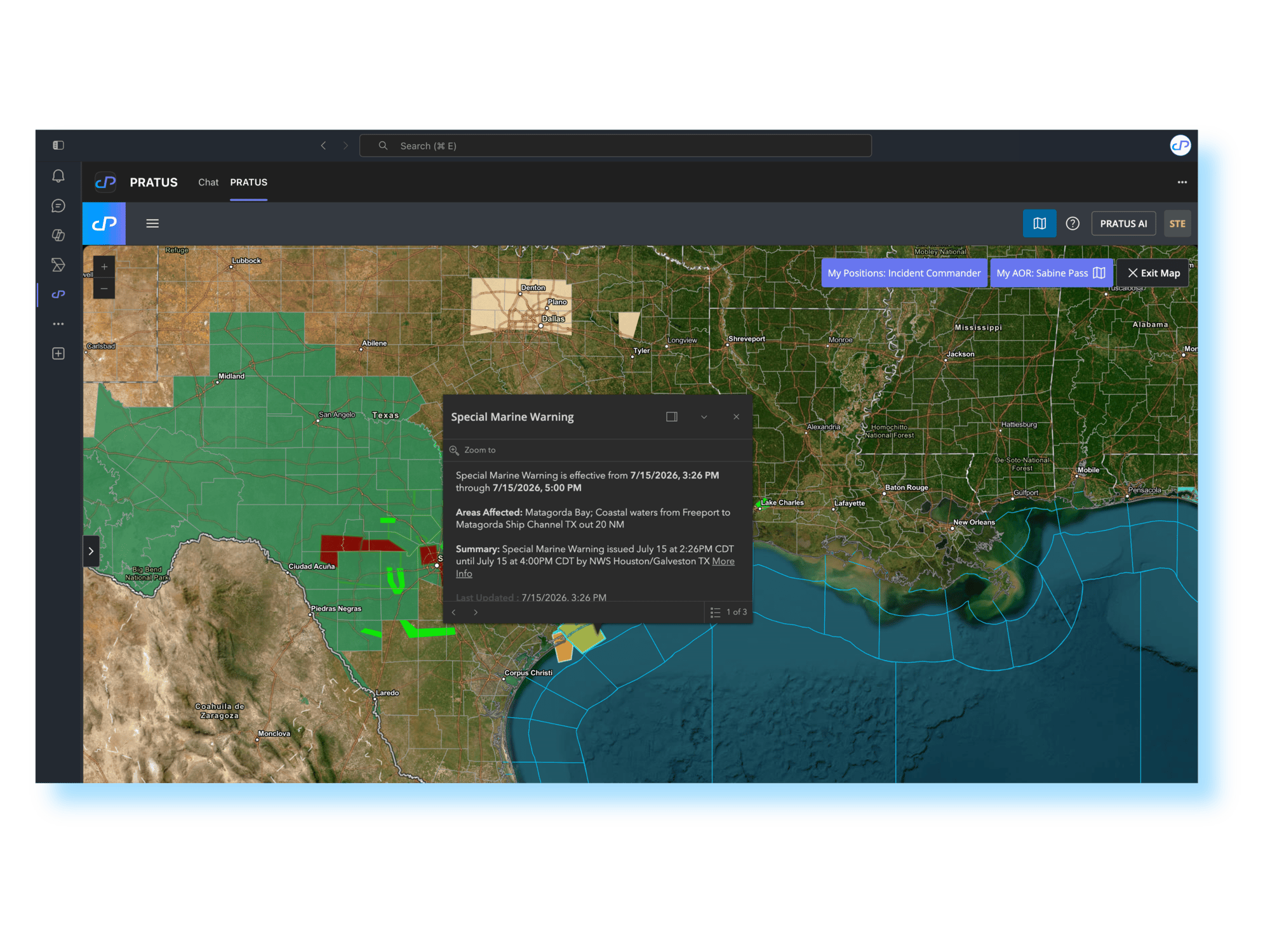The width and height of the screenshot is (1270, 952).
Task: Toggle the left sidebar panel icon
Action: [x=58, y=145]
